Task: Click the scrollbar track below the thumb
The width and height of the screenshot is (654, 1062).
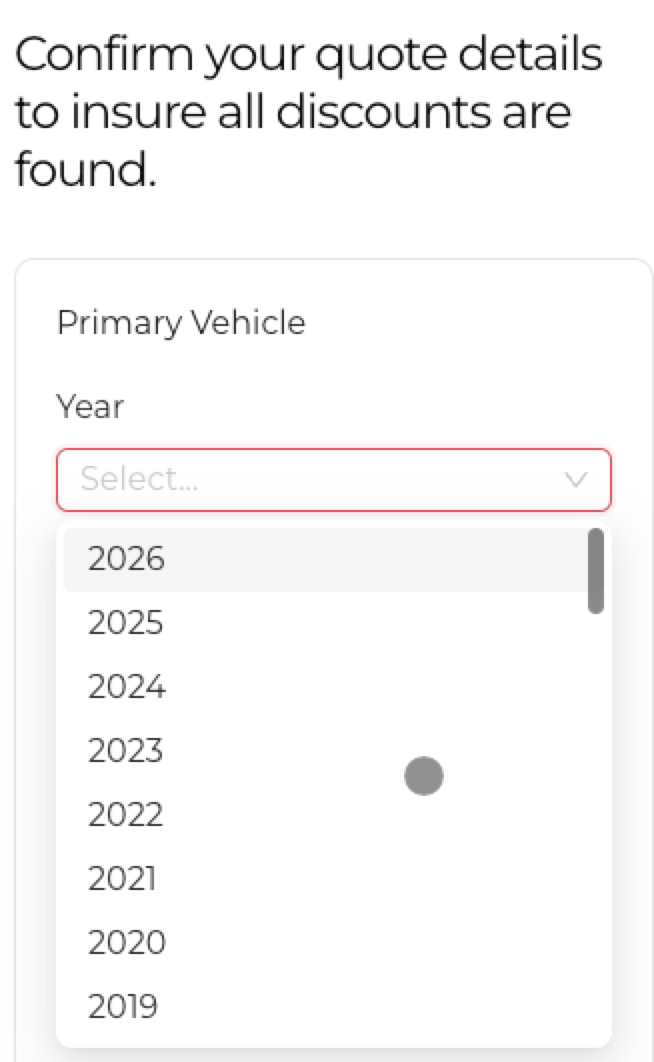Action: tap(595, 800)
